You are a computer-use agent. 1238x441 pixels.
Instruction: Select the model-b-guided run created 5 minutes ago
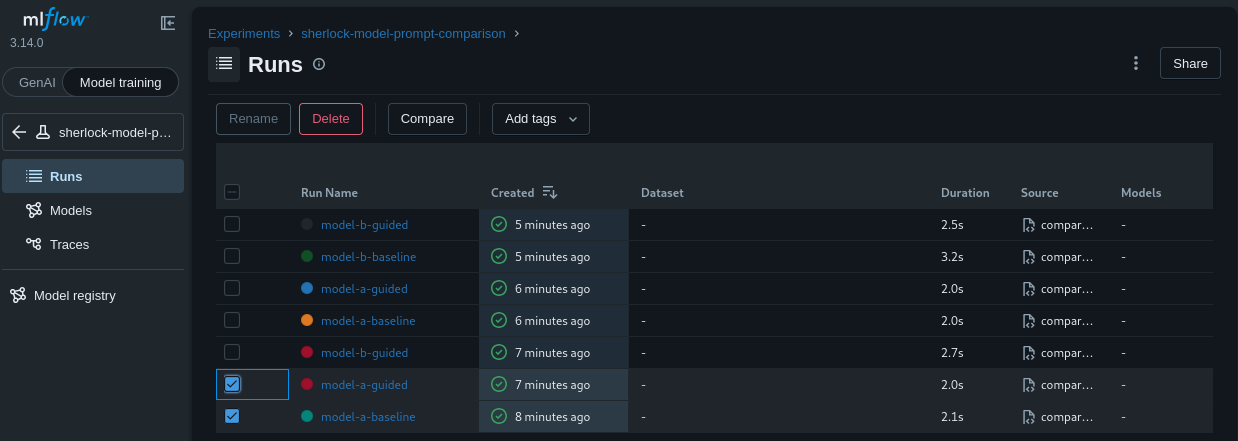[232, 224]
